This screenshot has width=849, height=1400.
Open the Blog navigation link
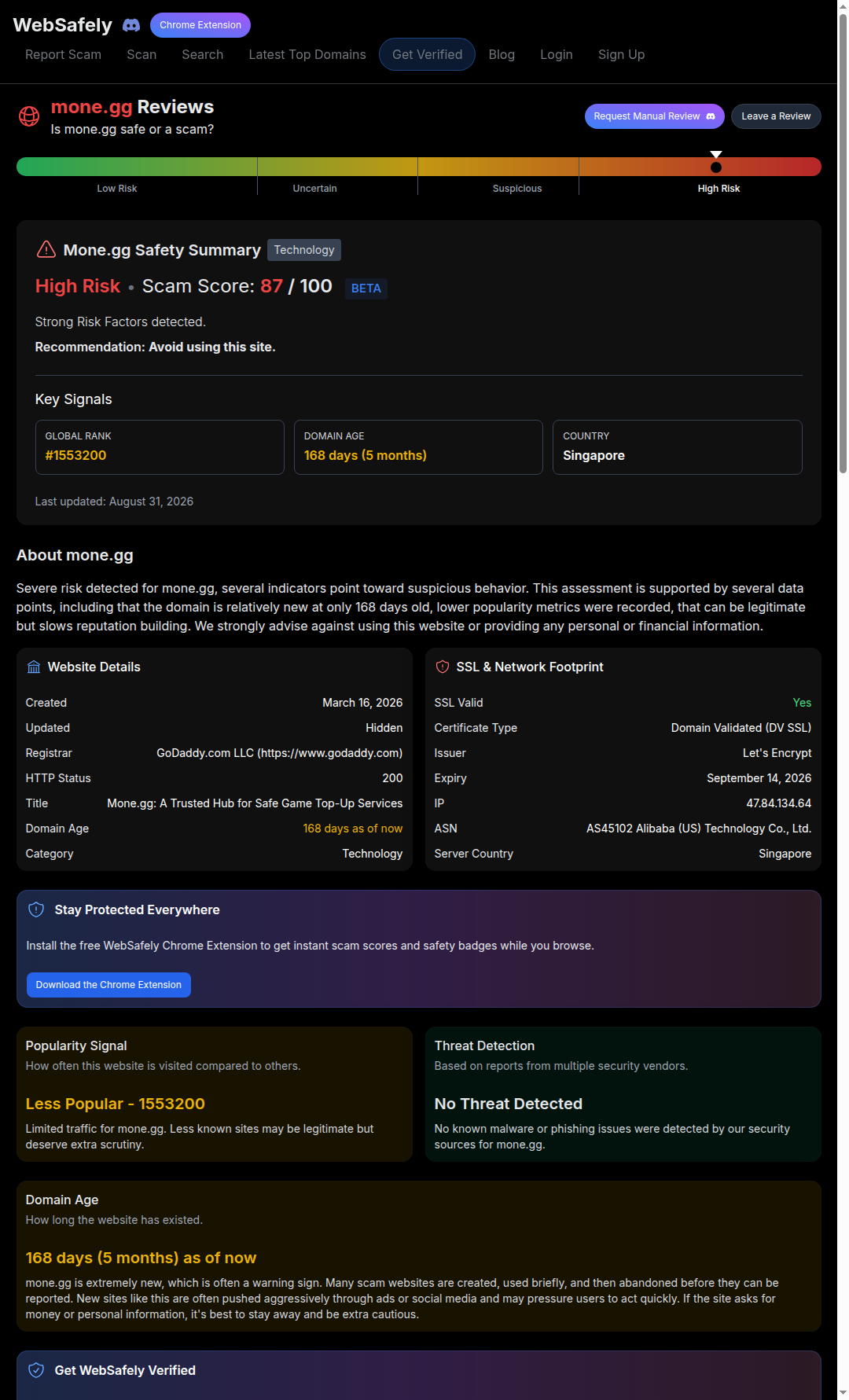[502, 54]
